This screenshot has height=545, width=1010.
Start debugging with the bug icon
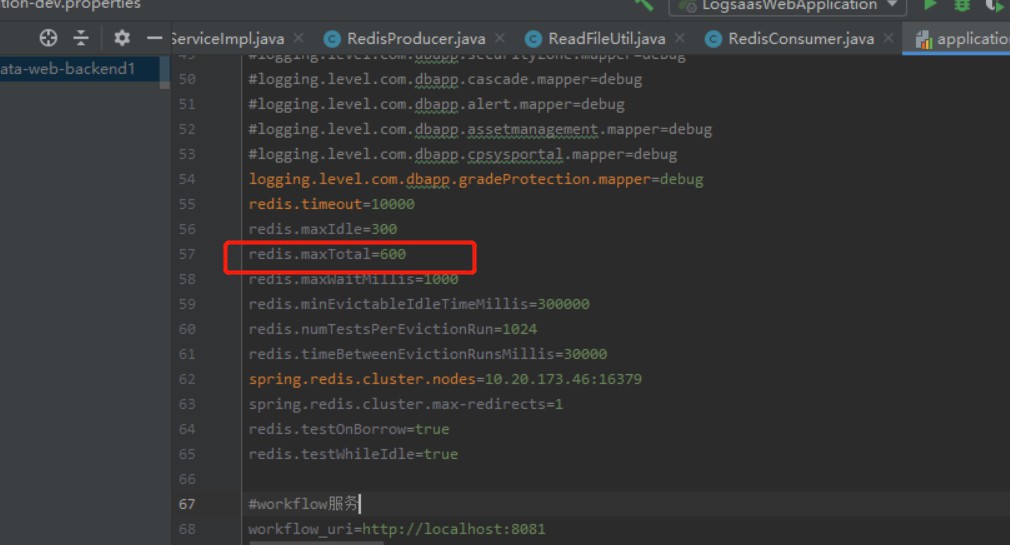tap(962, 5)
